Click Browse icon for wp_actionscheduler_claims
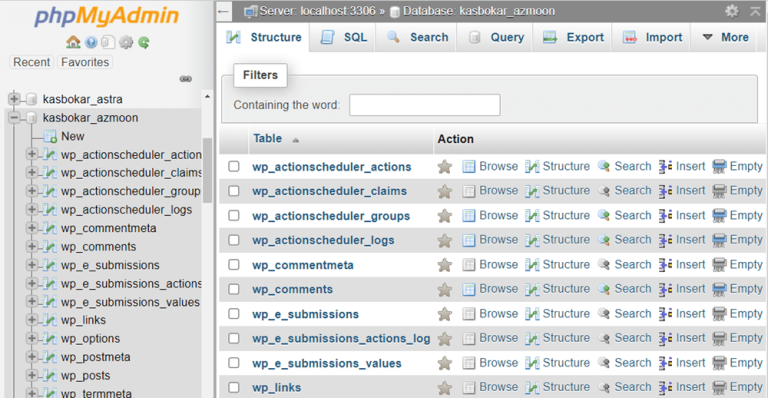The image size is (768, 398). pyautogui.click(x=469, y=191)
